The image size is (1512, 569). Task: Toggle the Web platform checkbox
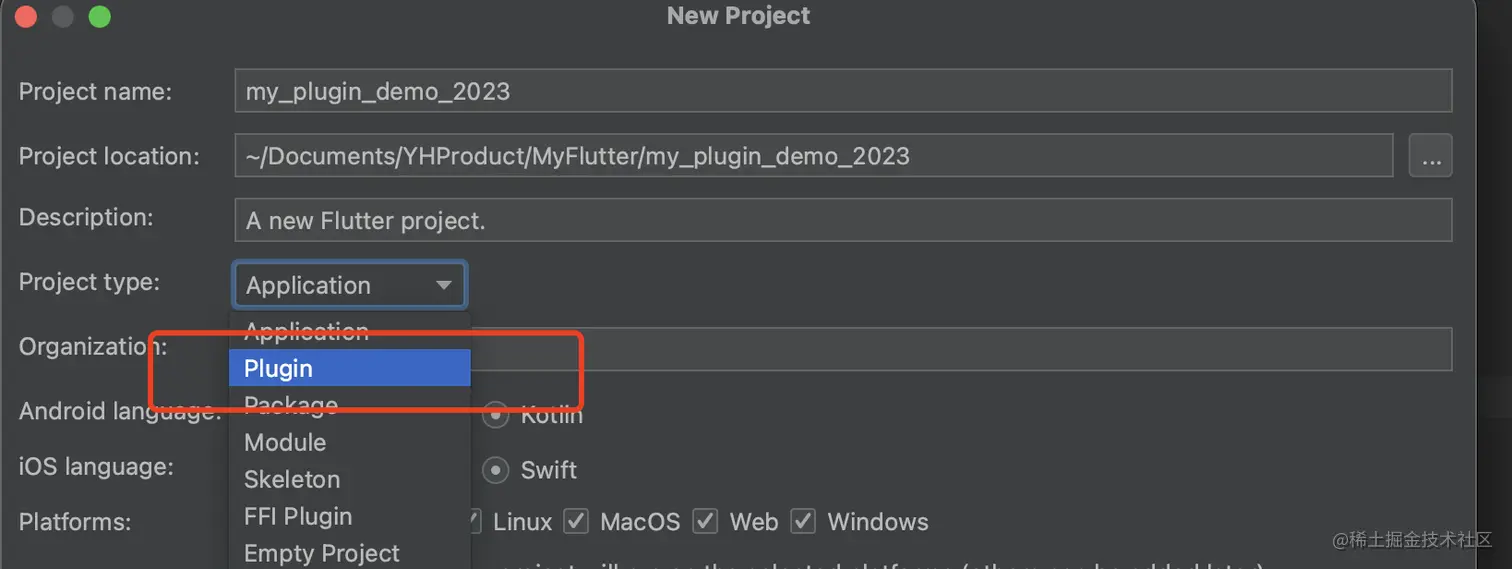point(706,521)
